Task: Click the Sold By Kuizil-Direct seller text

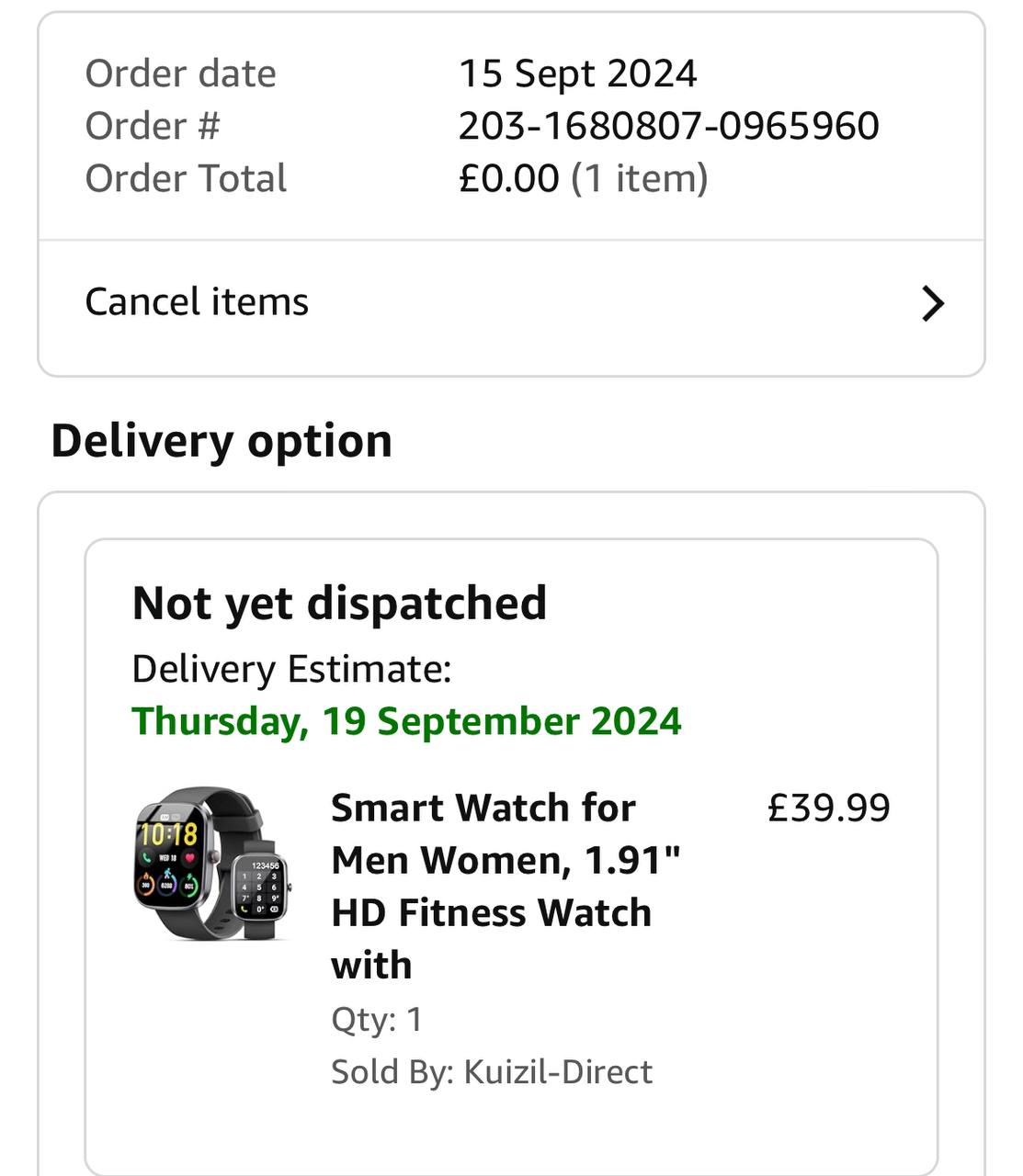Action: click(x=492, y=1072)
